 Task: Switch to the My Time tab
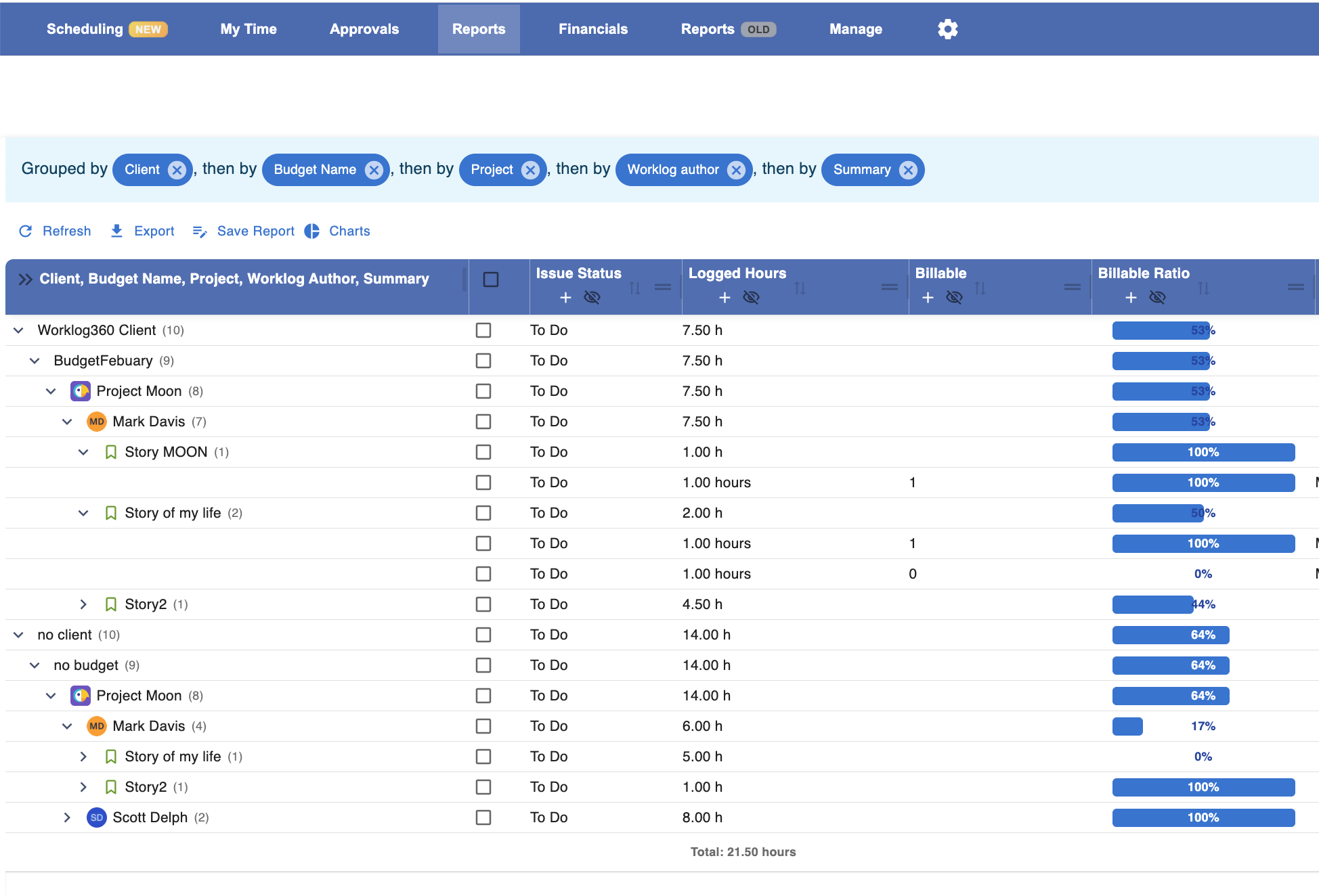click(x=248, y=29)
